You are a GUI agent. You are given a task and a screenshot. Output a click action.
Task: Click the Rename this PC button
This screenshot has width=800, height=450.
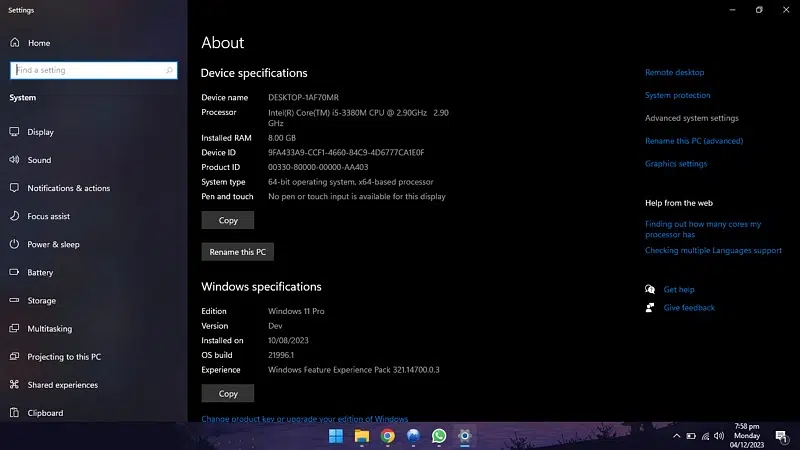[237, 252]
